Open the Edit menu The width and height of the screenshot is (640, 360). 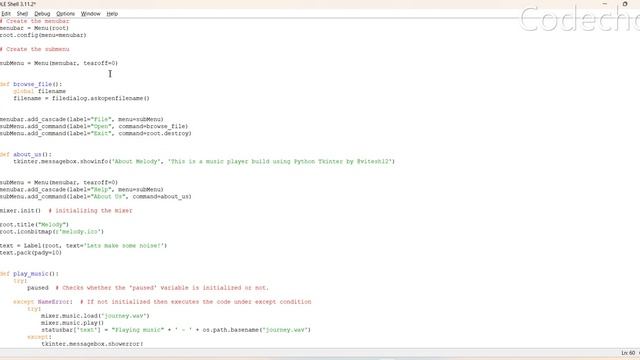[x=6, y=14]
